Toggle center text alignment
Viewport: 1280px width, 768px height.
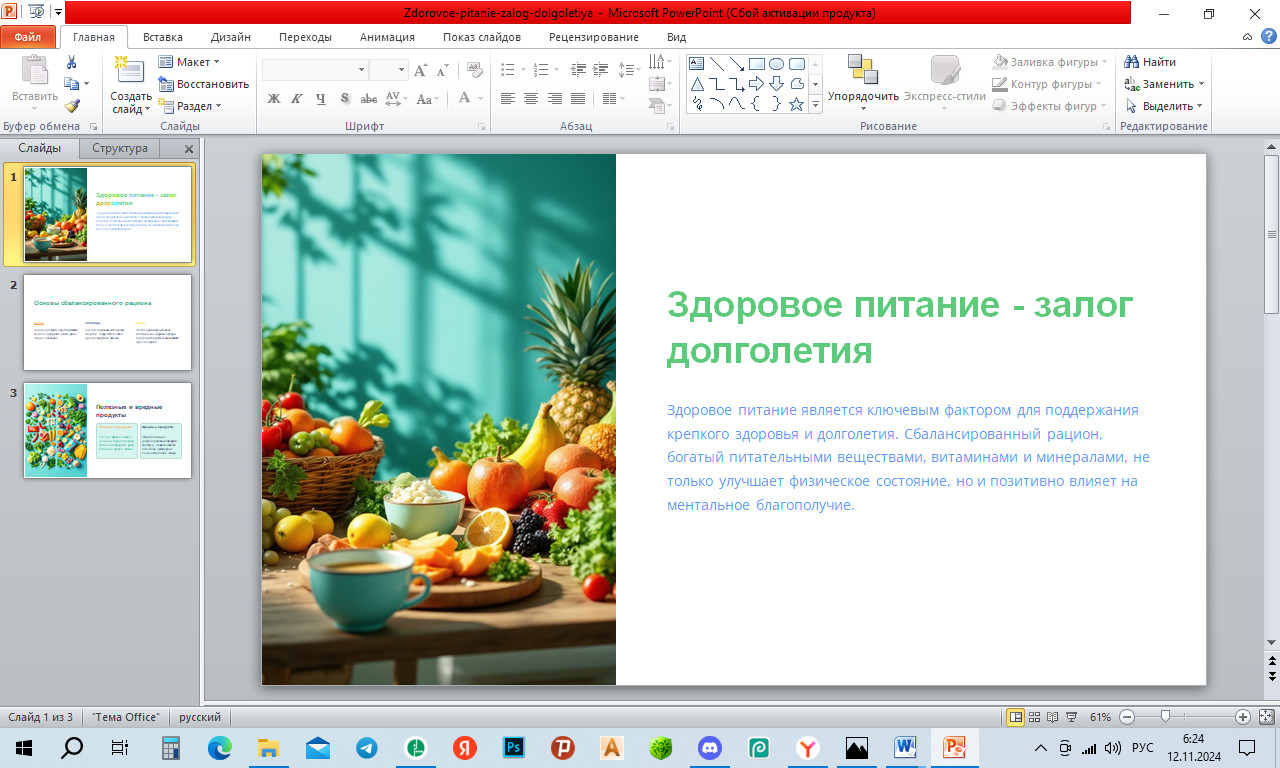tap(531, 99)
